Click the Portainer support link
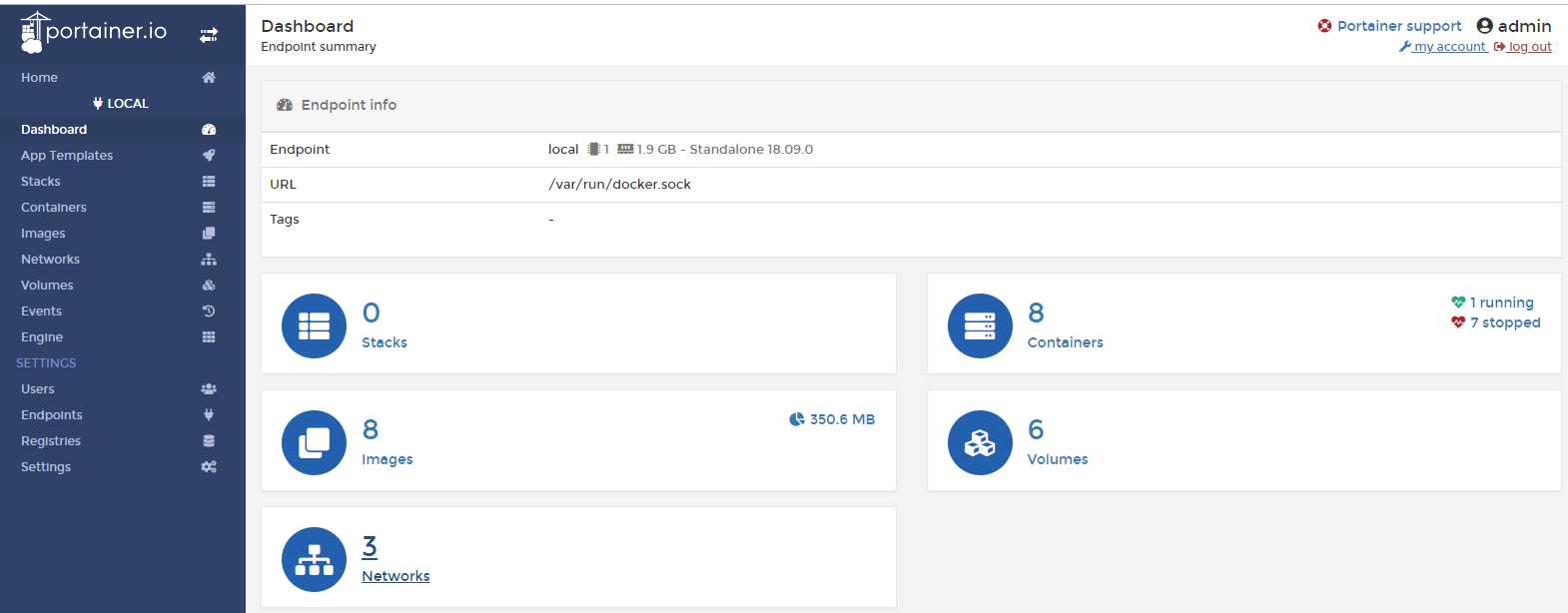This screenshot has height=613, width=1568. [x=1399, y=26]
